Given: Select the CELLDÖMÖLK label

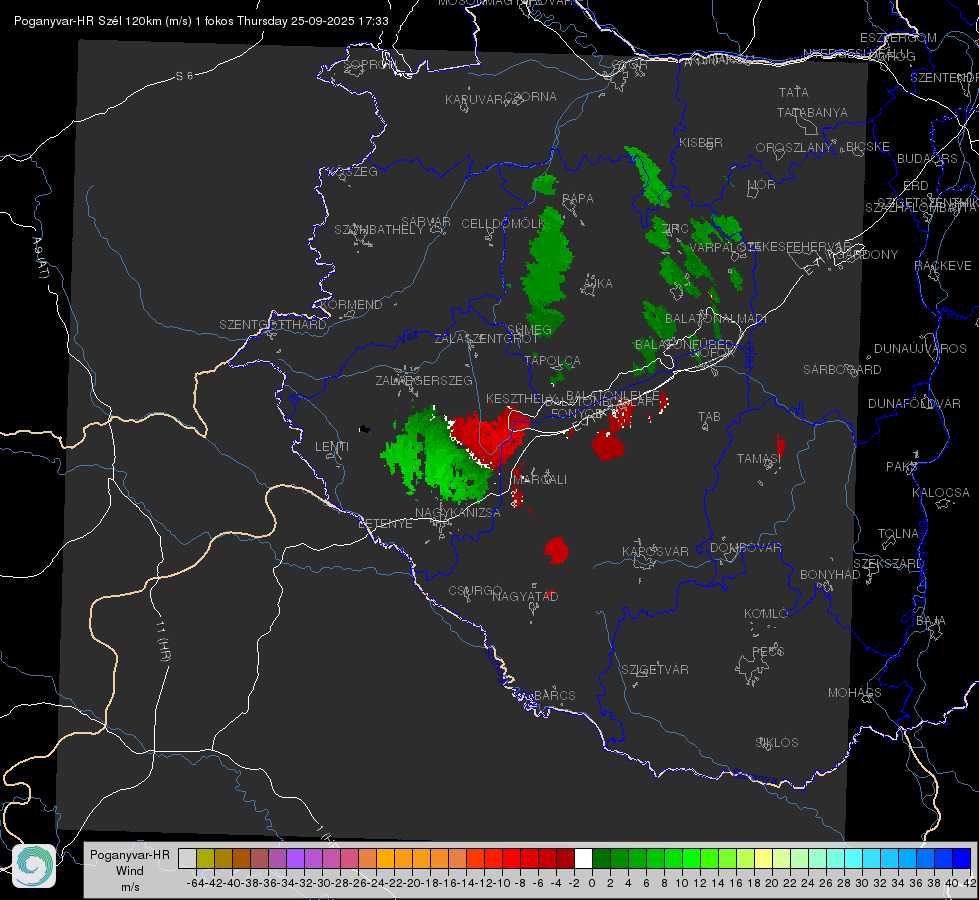Looking at the screenshot, I should [x=503, y=224].
